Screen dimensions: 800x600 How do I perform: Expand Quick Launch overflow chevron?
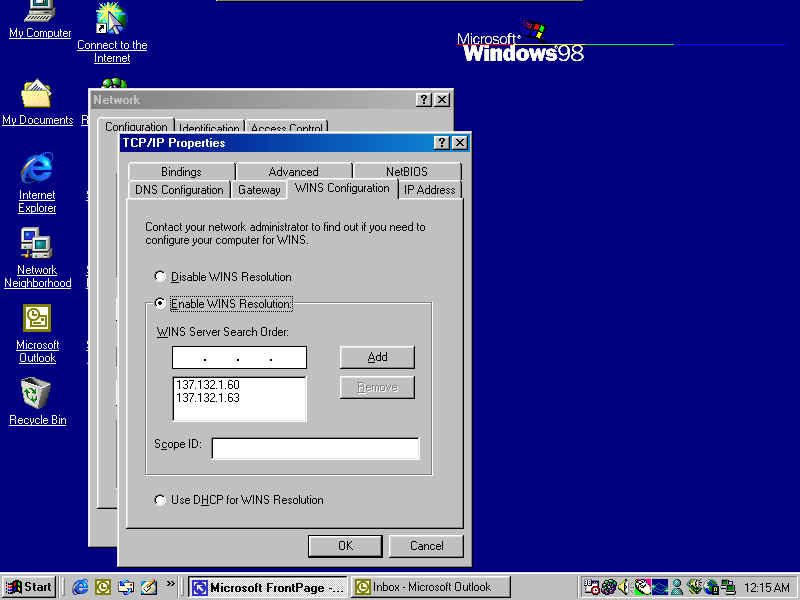point(170,583)
